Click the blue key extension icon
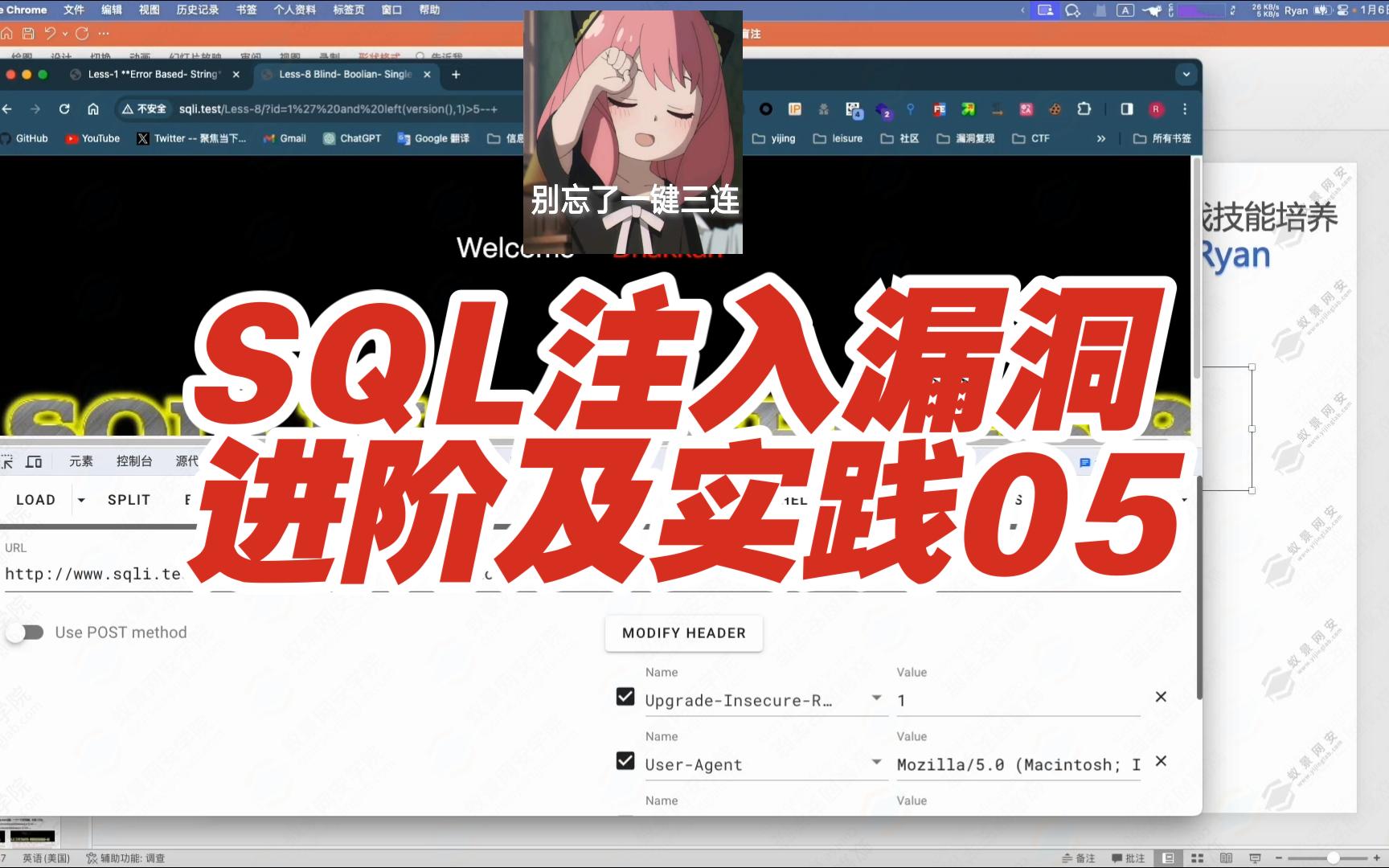This screenshot has width=1389, height=868. click(x=910, y=109)
